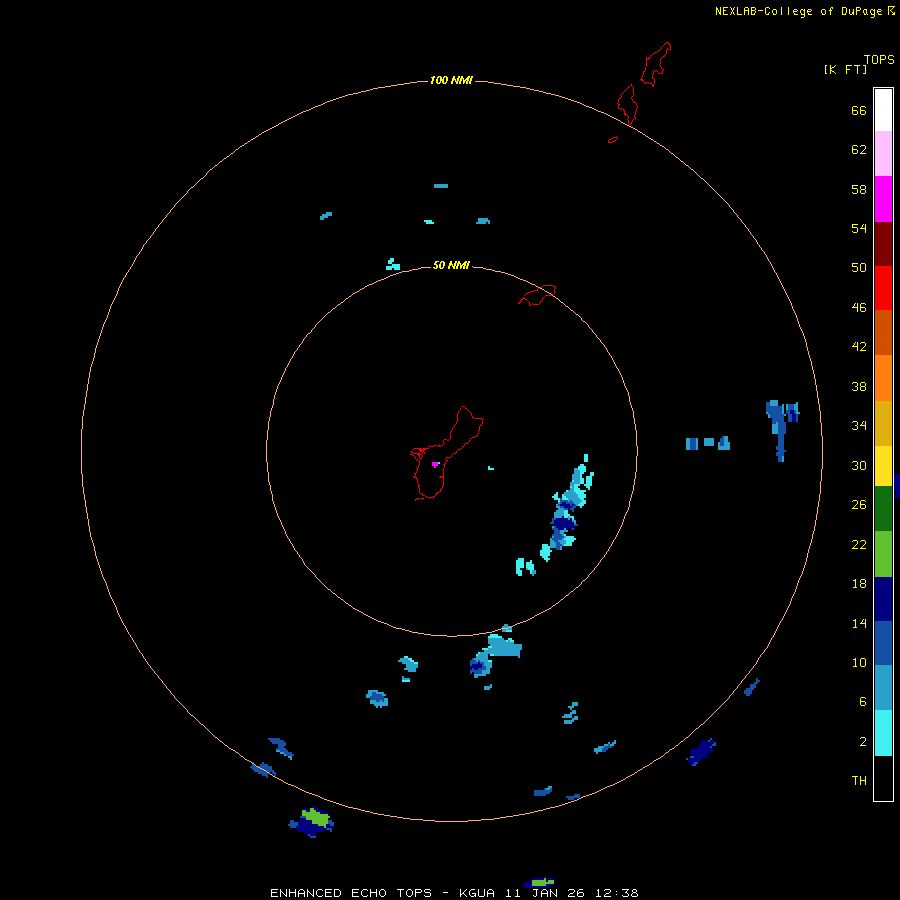Click the 100 NMI range ring label

(x=451, y=80)
